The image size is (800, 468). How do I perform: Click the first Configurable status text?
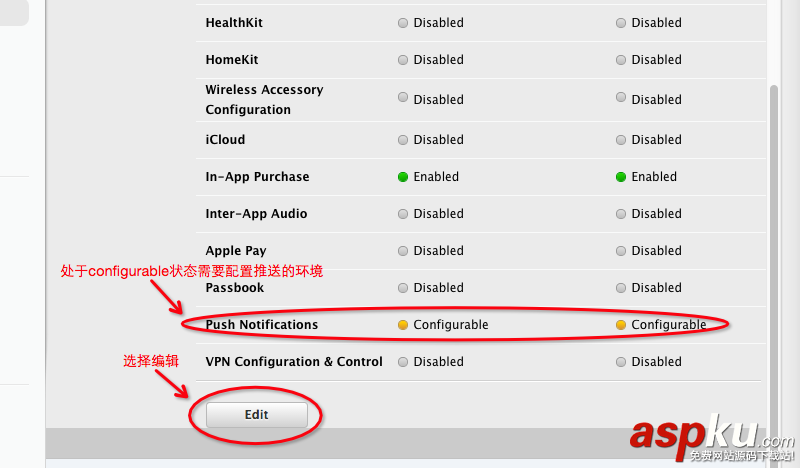tap(451, 325)
